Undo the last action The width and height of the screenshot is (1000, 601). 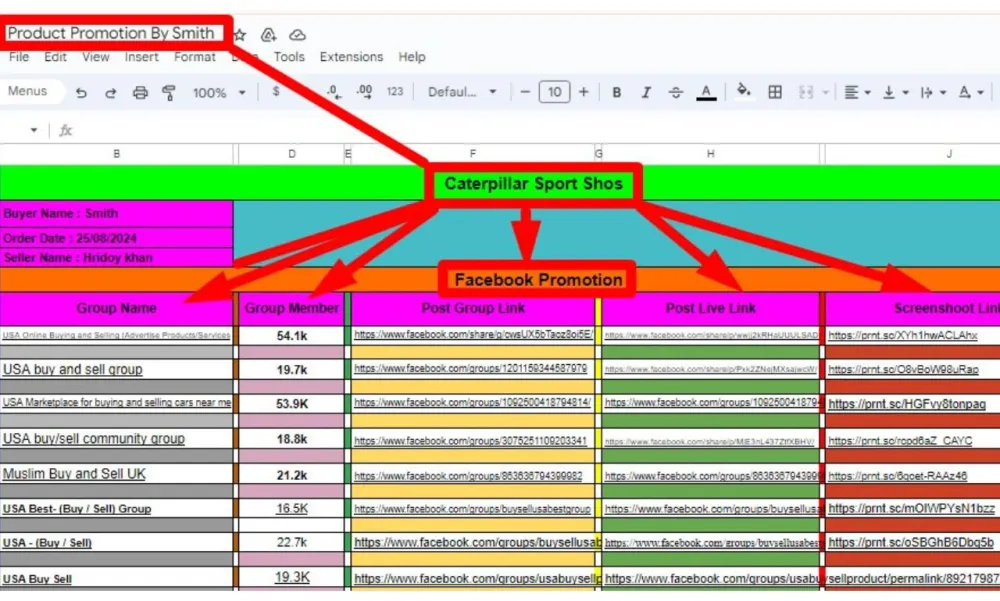pyautogui.click(x=81, y=93)
